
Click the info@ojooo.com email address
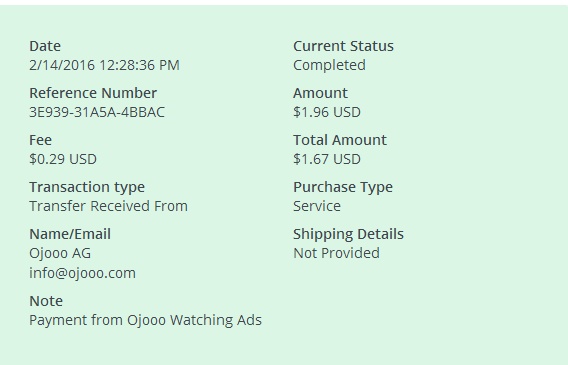tap(83, 273)
